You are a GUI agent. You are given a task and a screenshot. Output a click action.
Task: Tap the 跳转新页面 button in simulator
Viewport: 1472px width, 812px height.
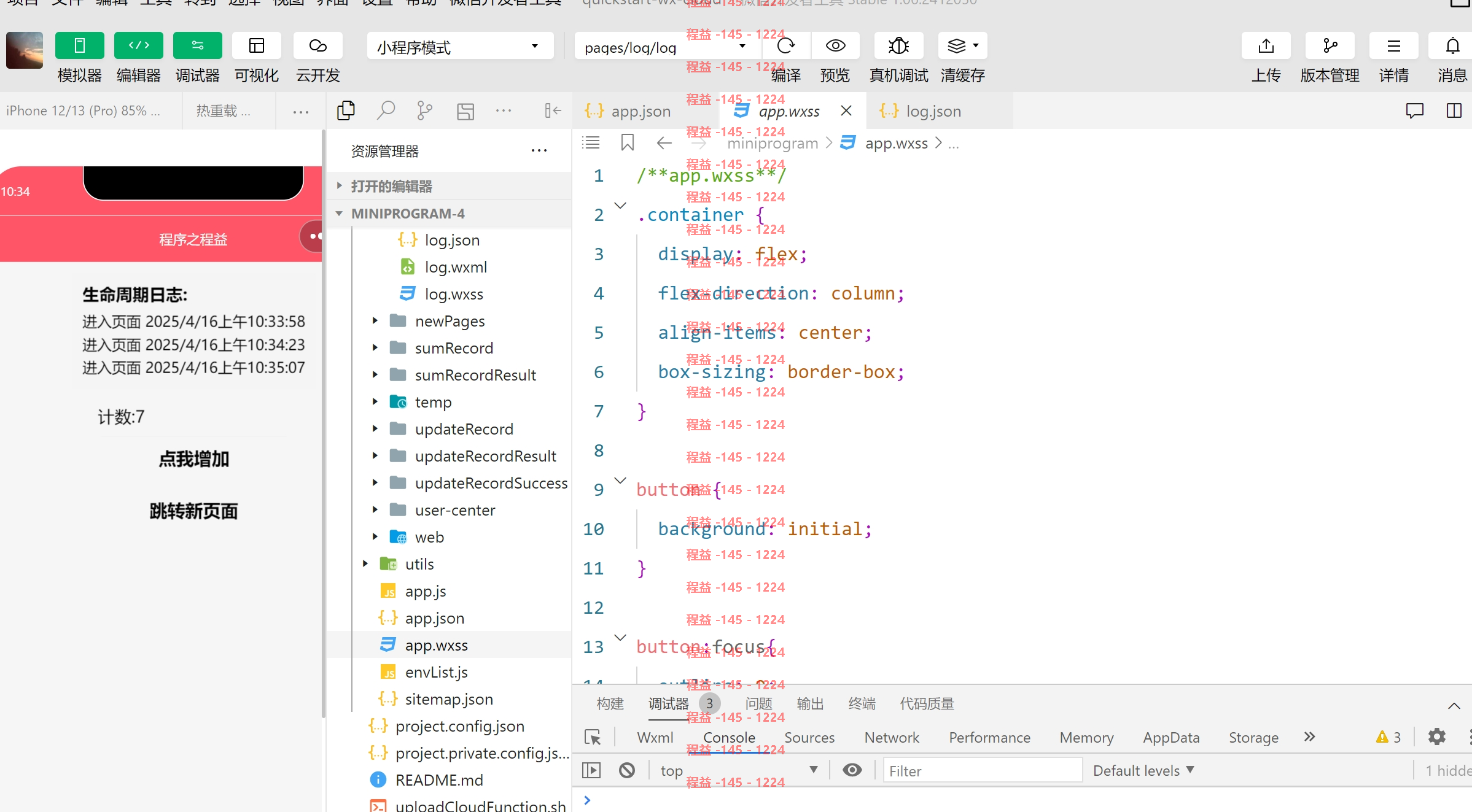pos(193,511)
